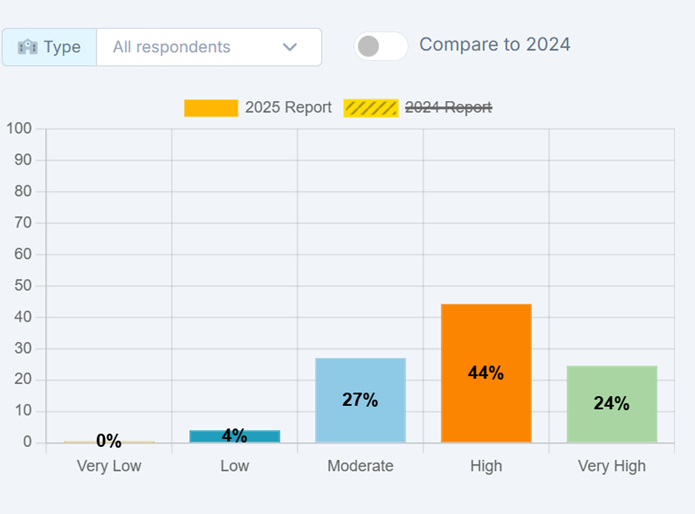Click the Type filter label

pos(62,47)
